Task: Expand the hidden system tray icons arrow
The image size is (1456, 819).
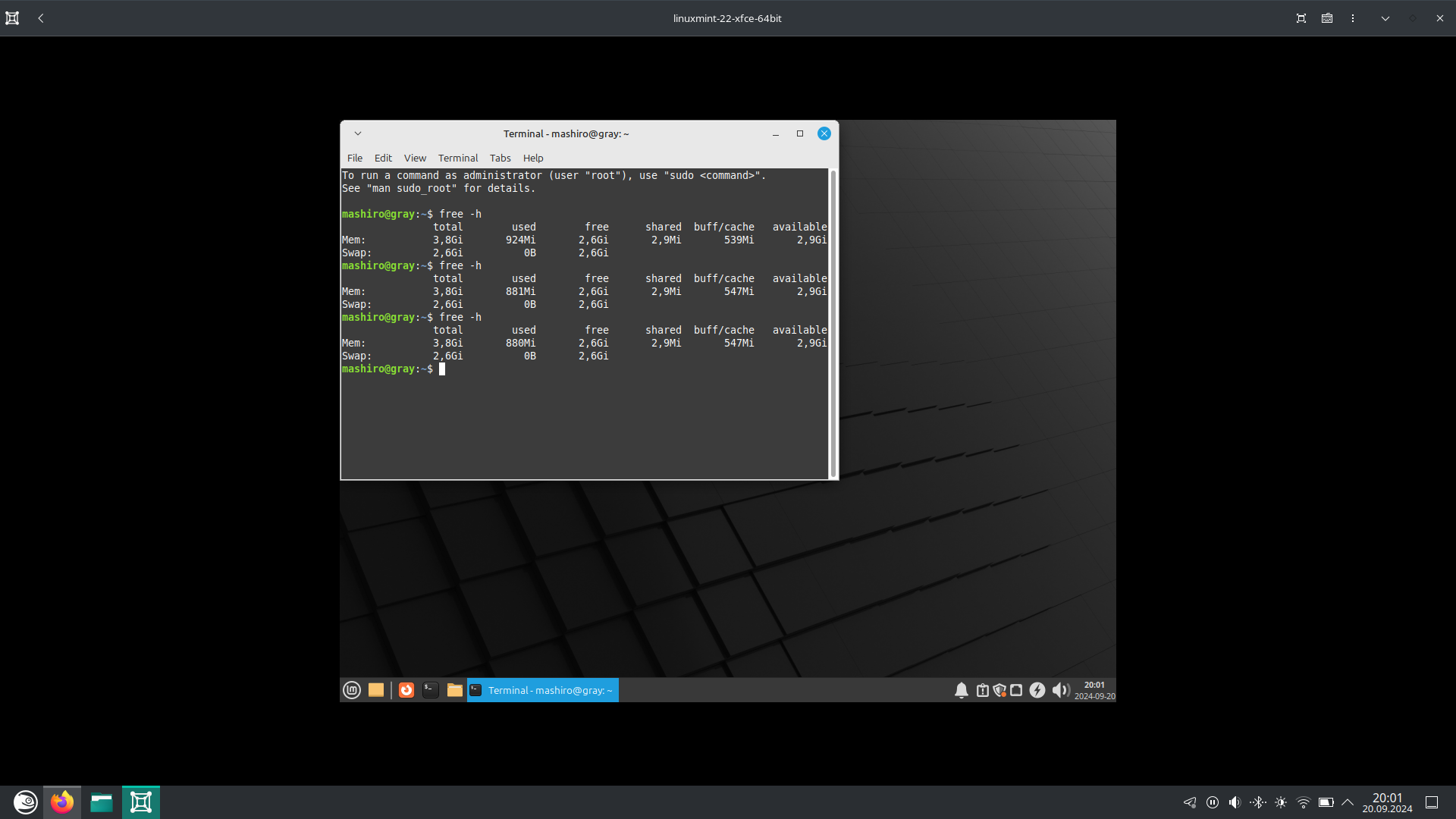Action: [x=1348, y=802]
